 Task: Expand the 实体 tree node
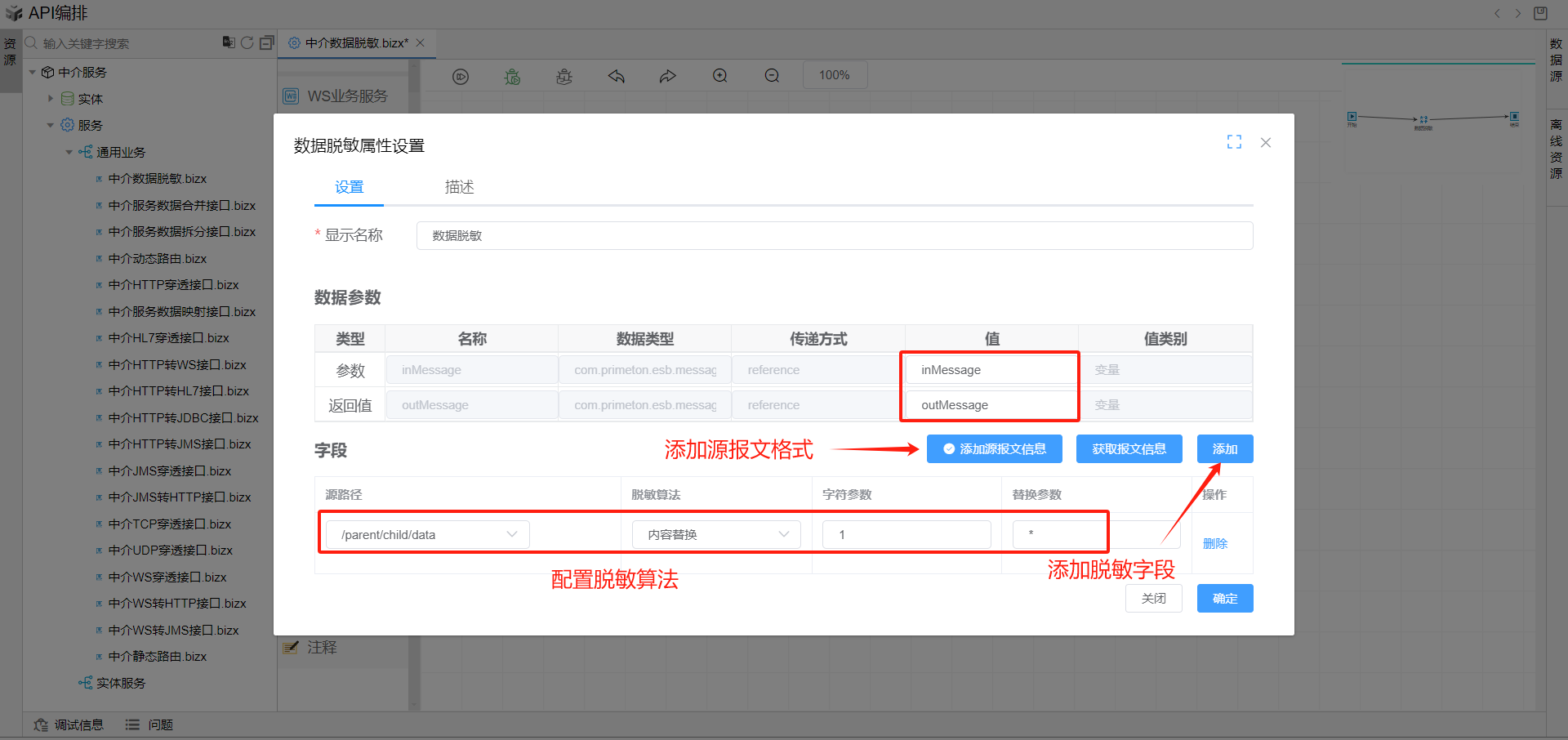pyautogui.click(x=51, y=99)
